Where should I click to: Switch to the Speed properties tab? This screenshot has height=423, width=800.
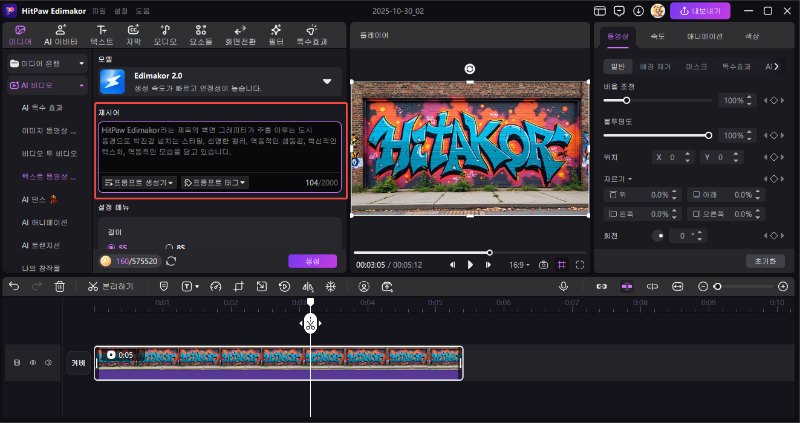[x=657, y=37]
